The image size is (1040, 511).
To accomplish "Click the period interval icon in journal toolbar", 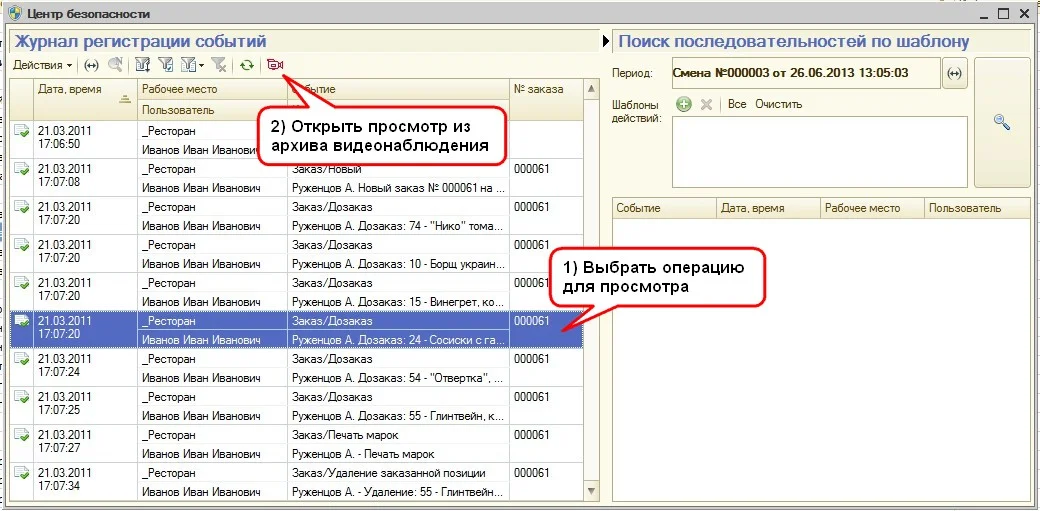I will point(91,65).
